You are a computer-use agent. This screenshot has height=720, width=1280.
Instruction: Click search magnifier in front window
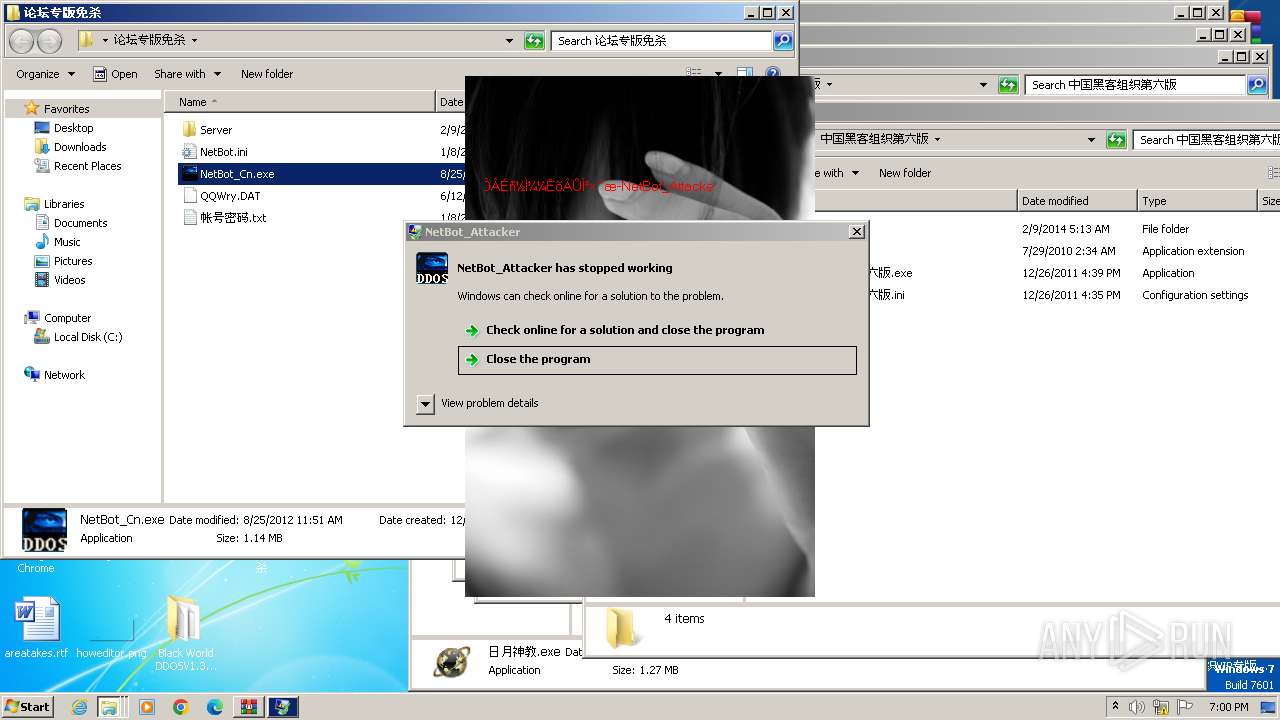coord(783,41)
